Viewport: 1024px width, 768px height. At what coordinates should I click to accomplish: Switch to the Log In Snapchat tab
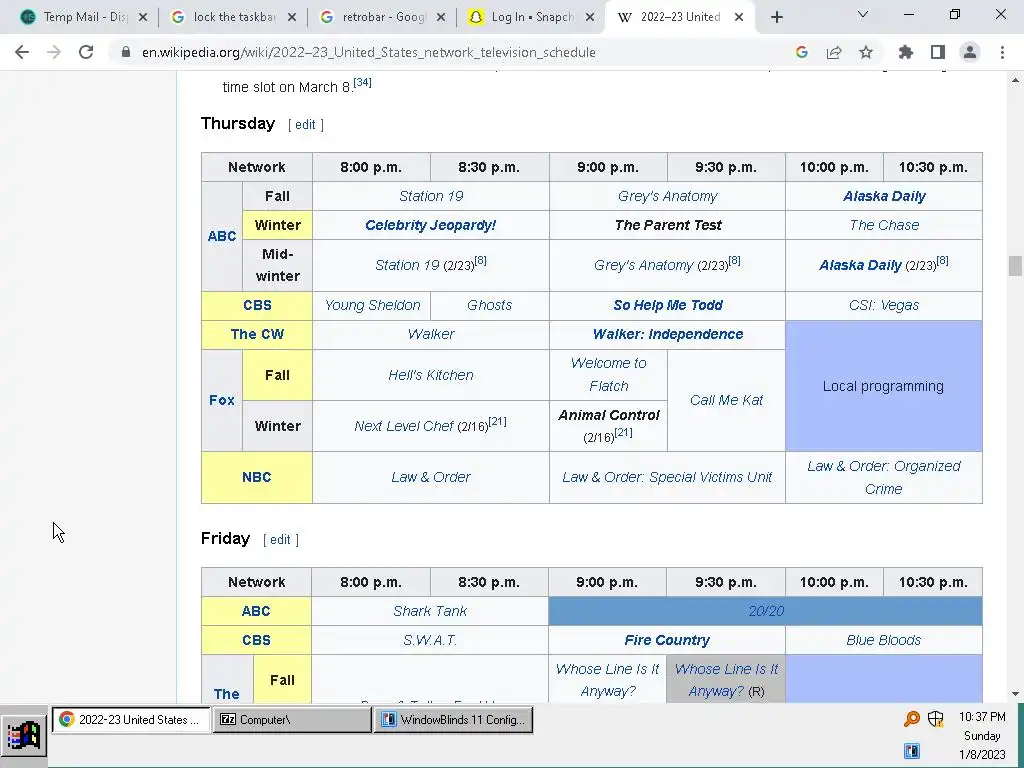[x=531, y=18]
